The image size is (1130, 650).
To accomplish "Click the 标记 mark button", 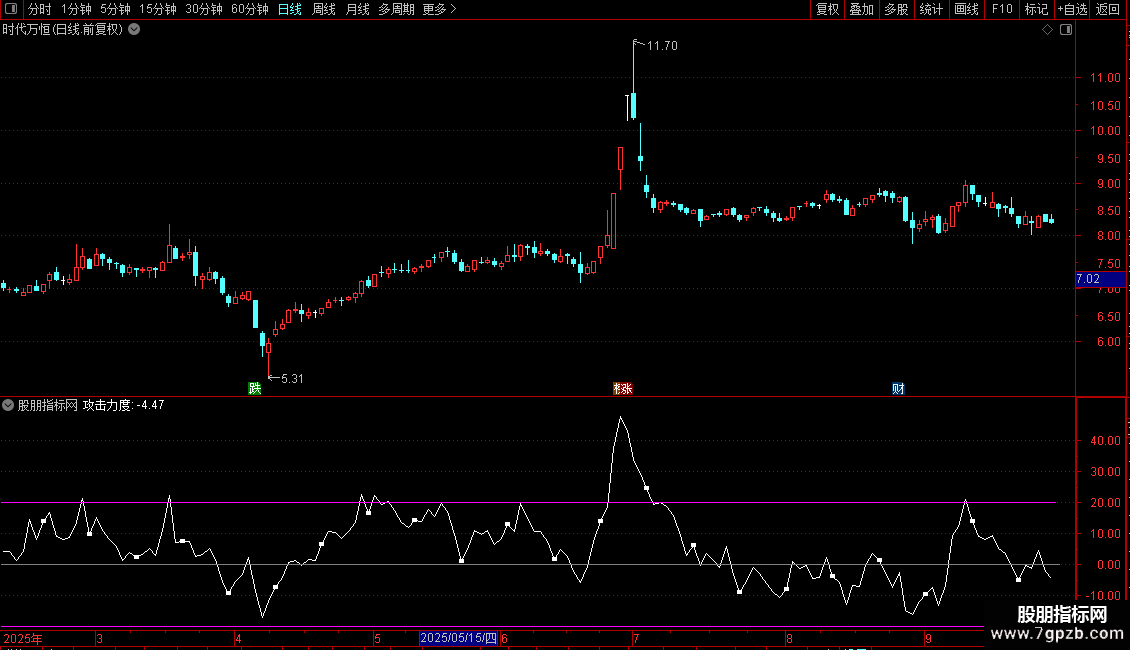I will click(1036, 9).
